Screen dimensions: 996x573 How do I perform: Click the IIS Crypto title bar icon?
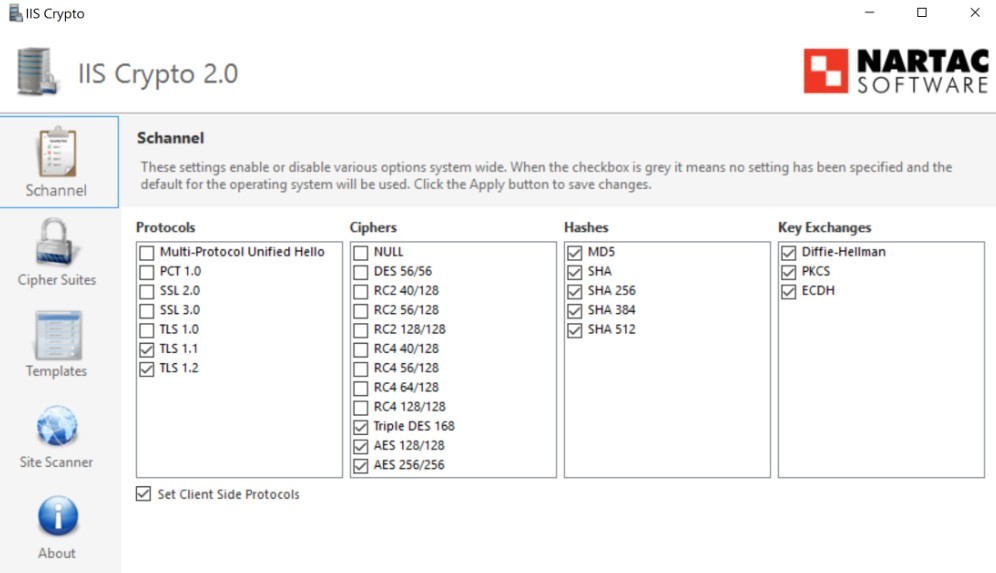click(15, 13)
